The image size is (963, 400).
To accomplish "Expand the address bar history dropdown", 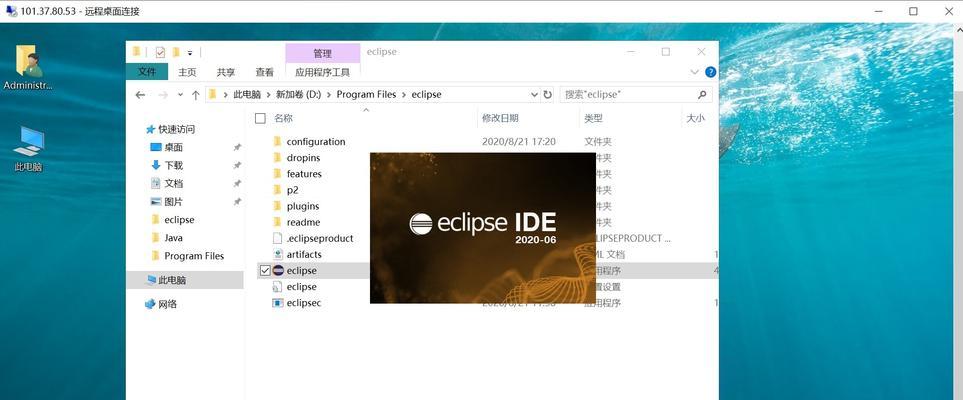I will tap(534, 95).
